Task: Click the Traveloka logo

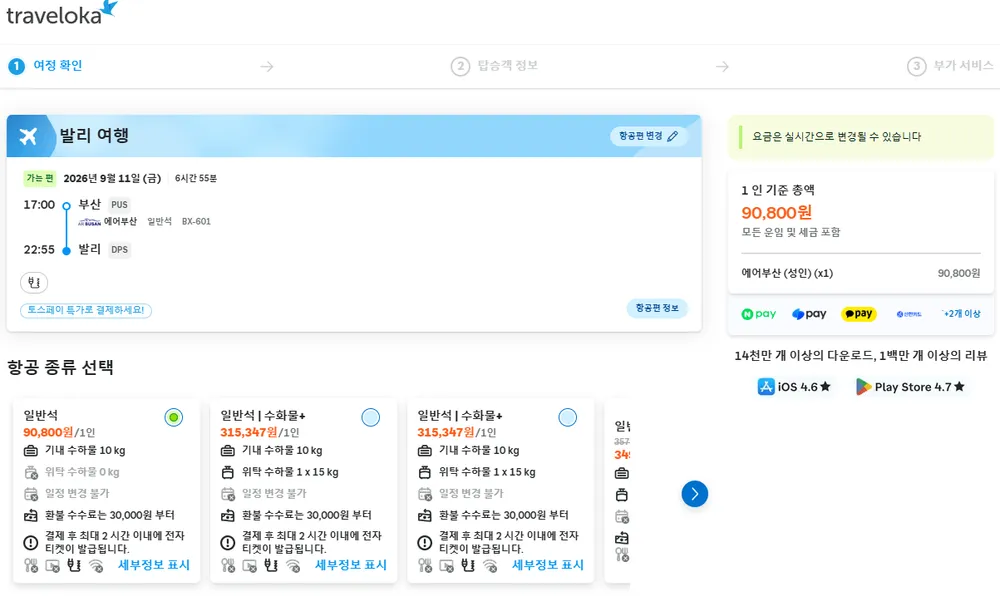Action: [x=62, y=13]
